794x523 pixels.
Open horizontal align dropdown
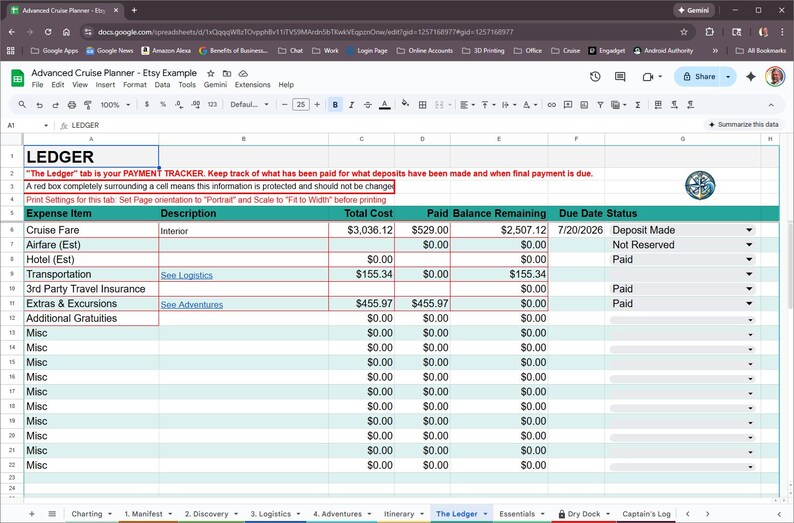(467, 105)
